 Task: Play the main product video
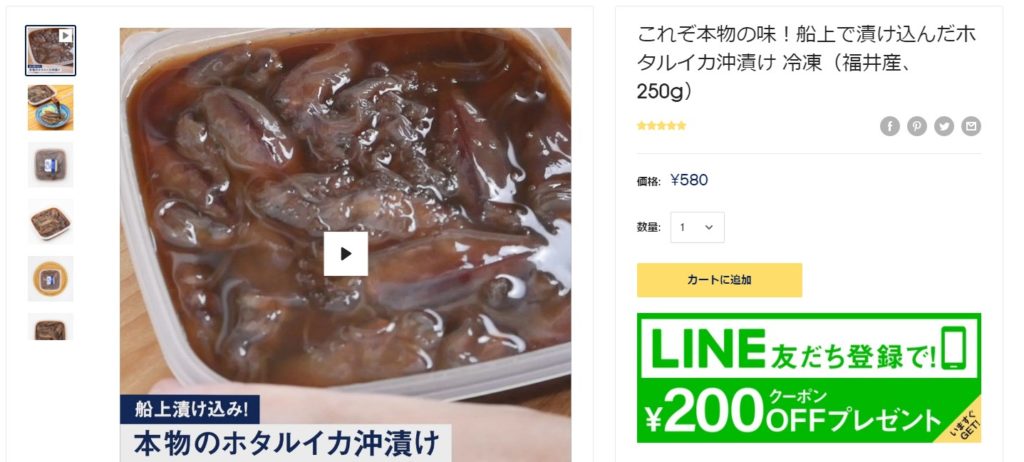click(x=346, y=254)
